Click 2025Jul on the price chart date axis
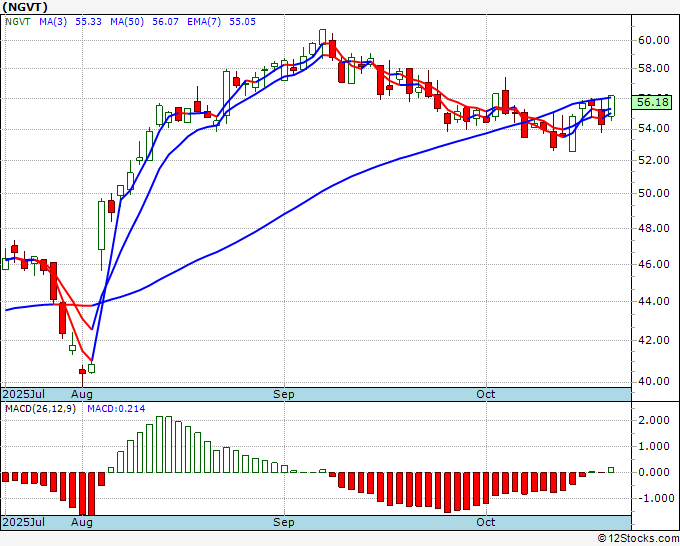This screenshot has width=680, height=546. pos(24,394)
